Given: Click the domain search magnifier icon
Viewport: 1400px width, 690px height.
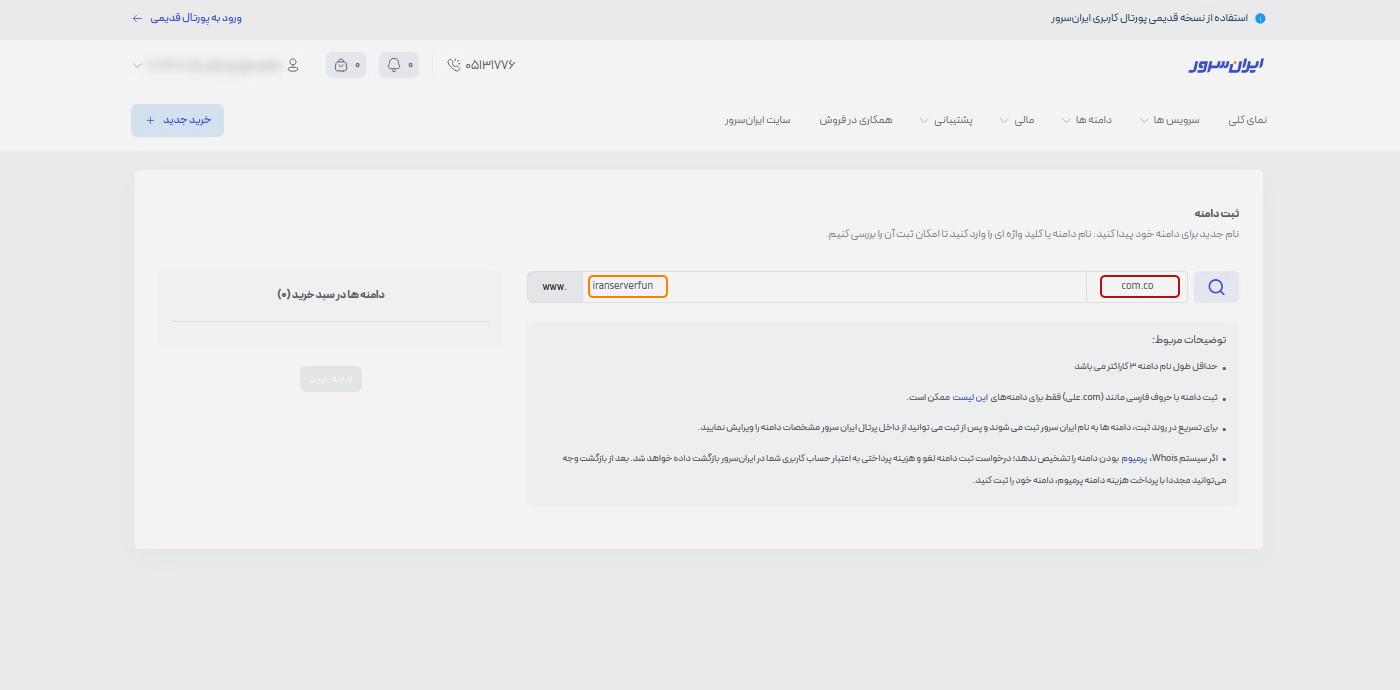Looking at the screenshot, I should tap(1216, 287).
